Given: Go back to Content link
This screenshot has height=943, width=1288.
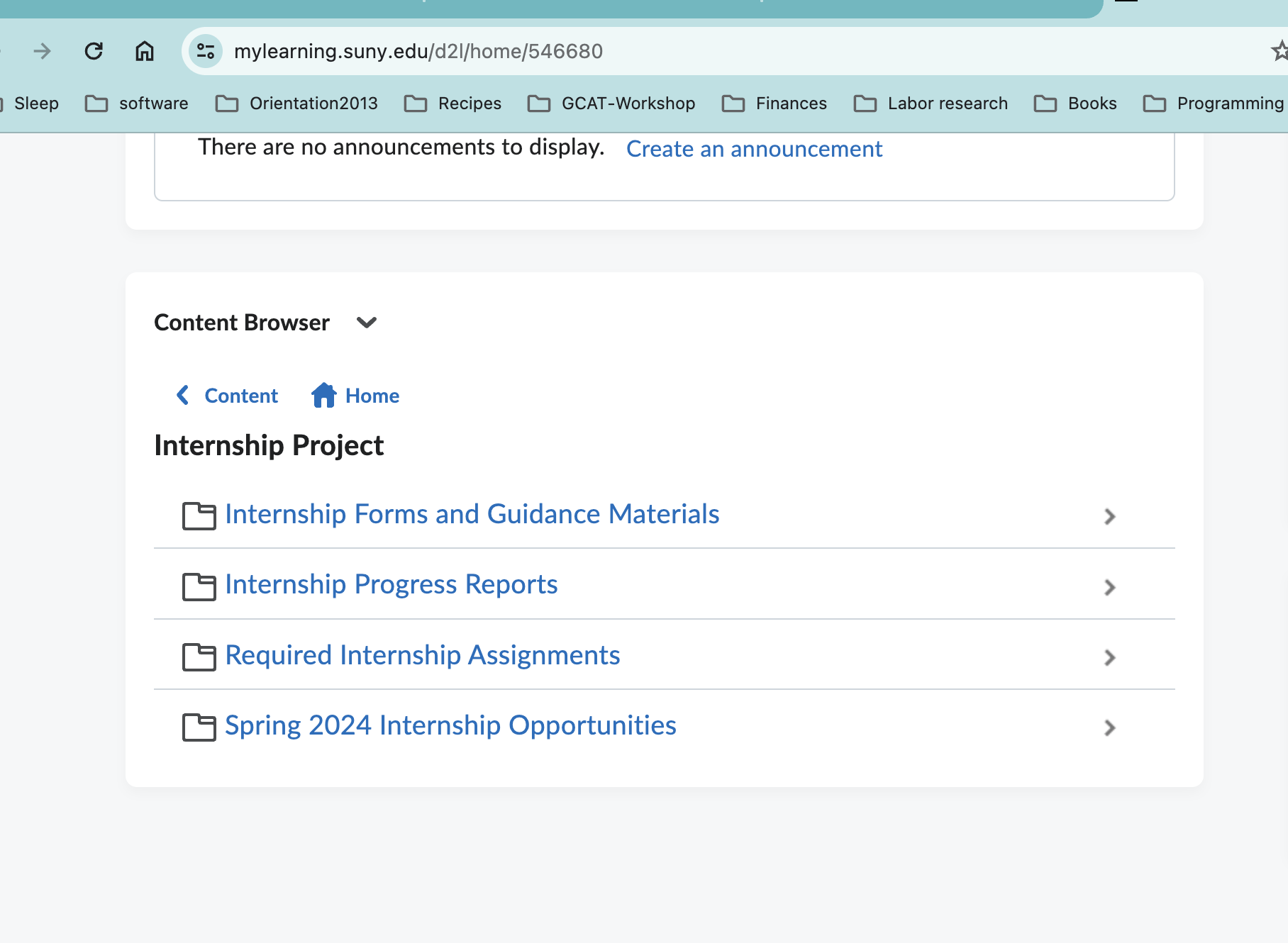Looking at the screenshot, I should (x=241, y=396).
